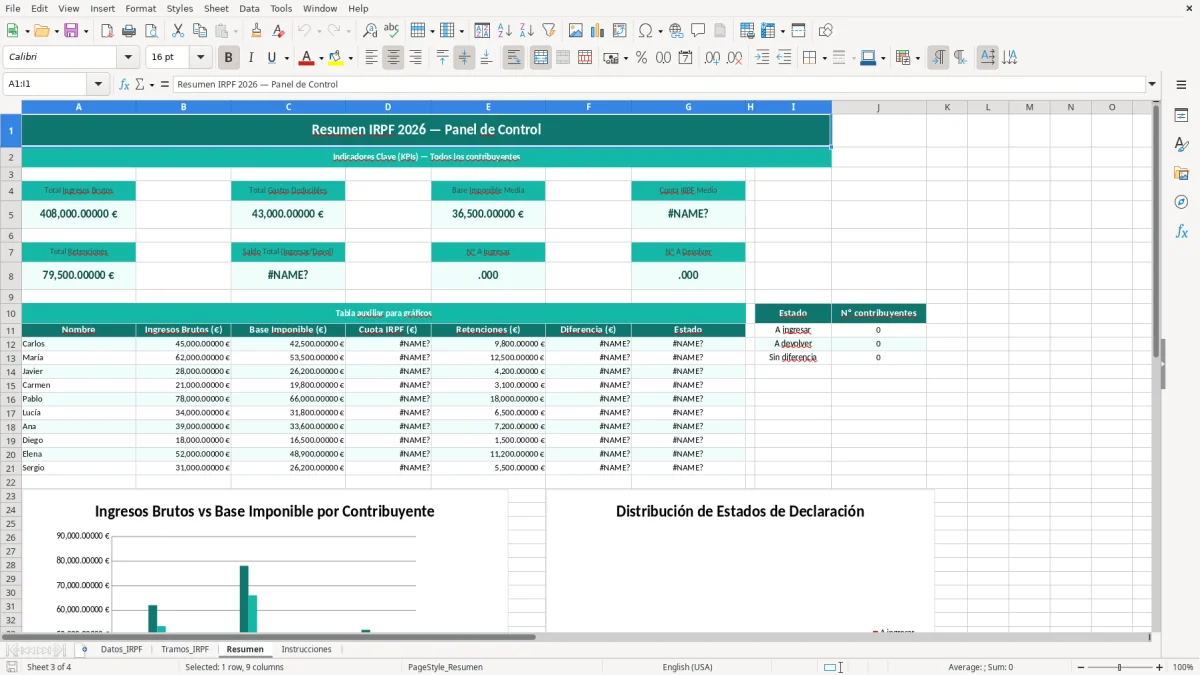Switch to the Datos_IRPF sheet tab
The image size is (1200, 675).
click(x=122, y=650)
